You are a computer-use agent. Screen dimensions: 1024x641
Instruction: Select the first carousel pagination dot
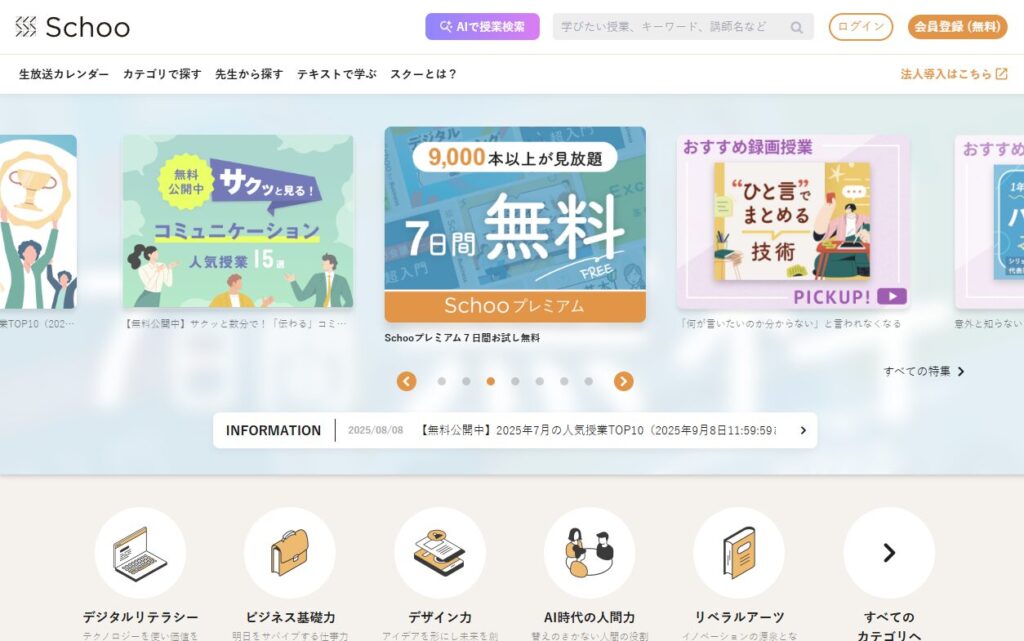coord(441,381)
